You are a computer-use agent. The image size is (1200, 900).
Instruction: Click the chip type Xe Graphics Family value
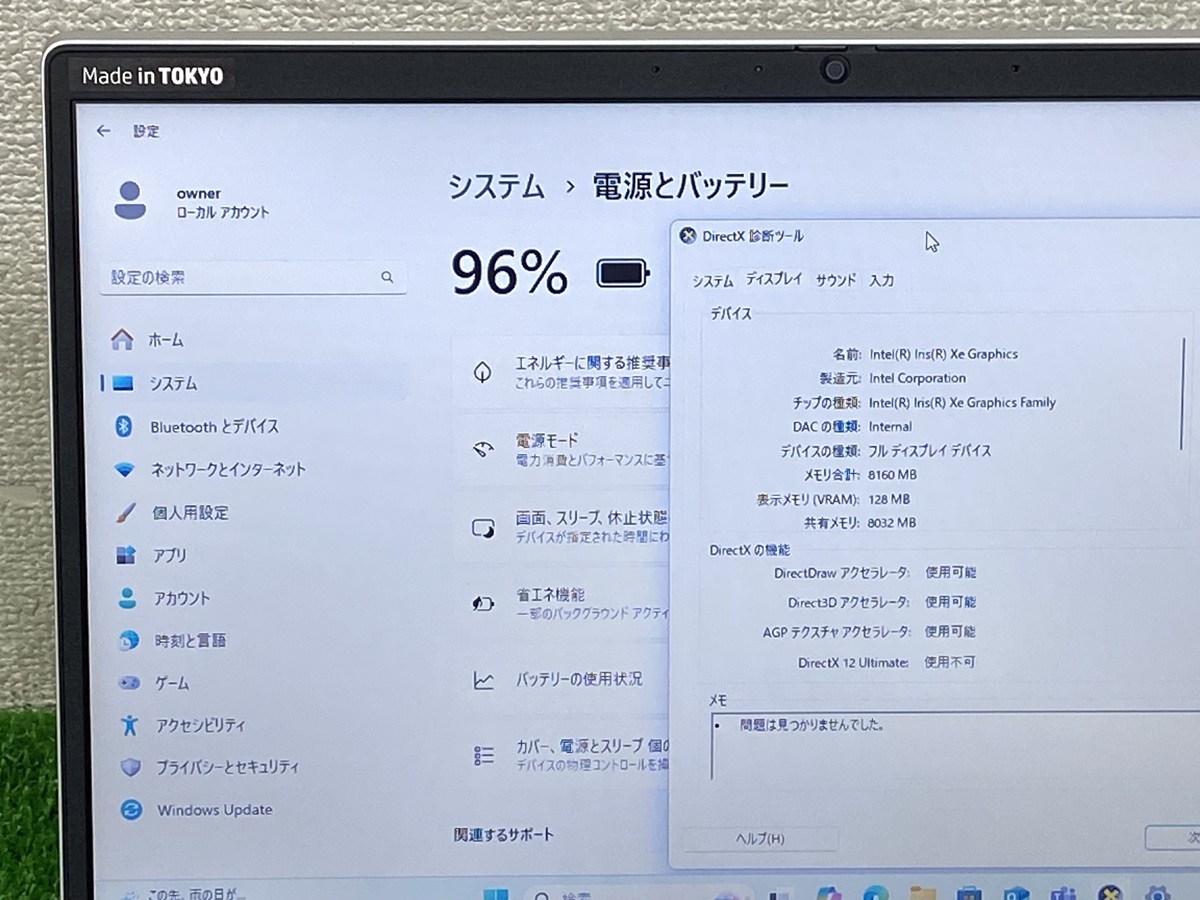[962, 403]
